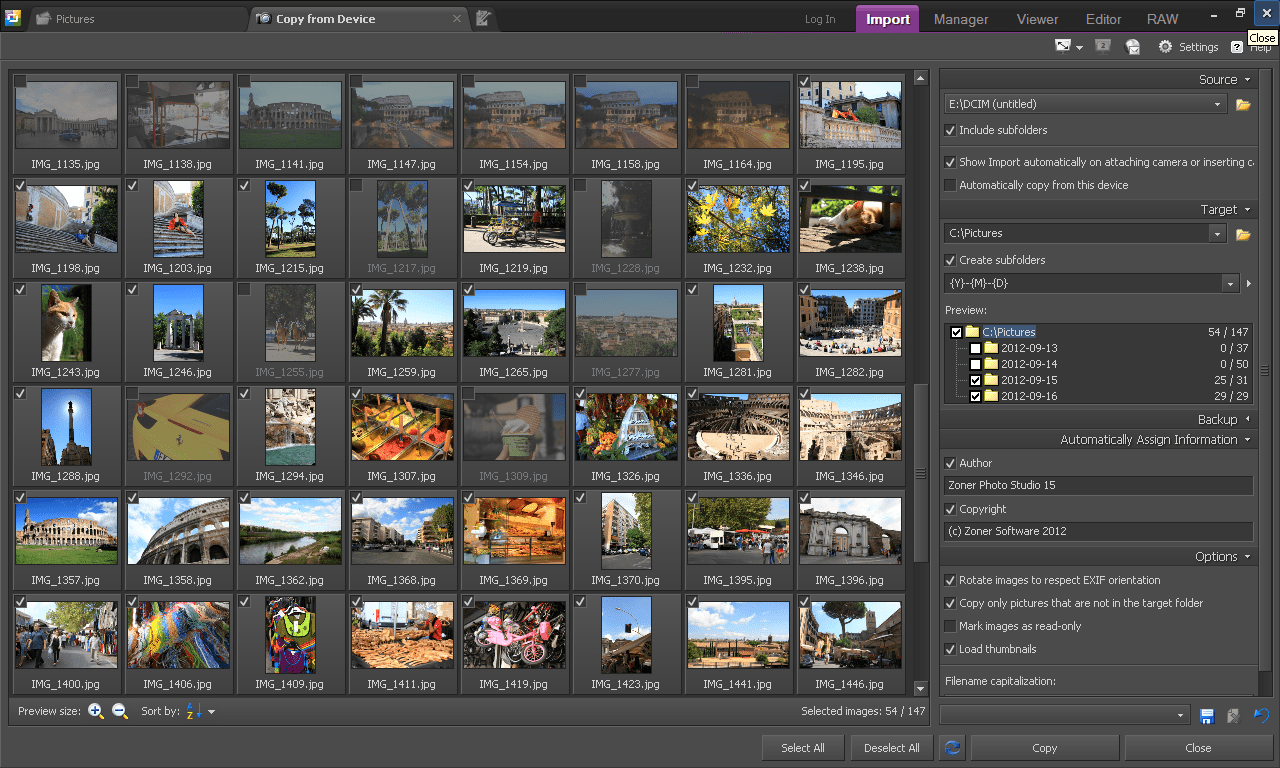This screenshot has height=768, width=1280.
Task: Click the zoom-in preview size magnifier
Action: (x=96, y=711)
